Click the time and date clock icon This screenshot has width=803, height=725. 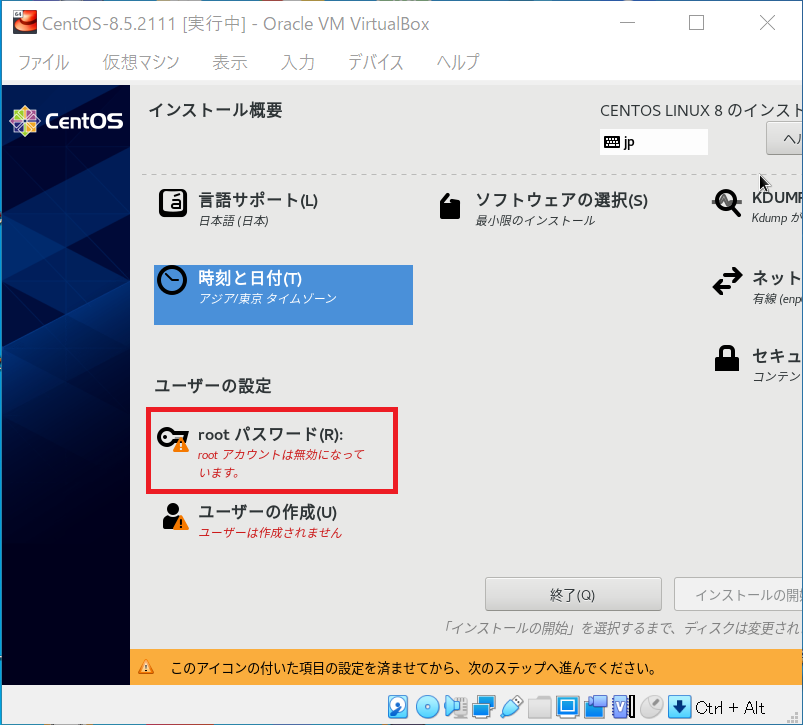pyautogui.click(x=172, y=280)
